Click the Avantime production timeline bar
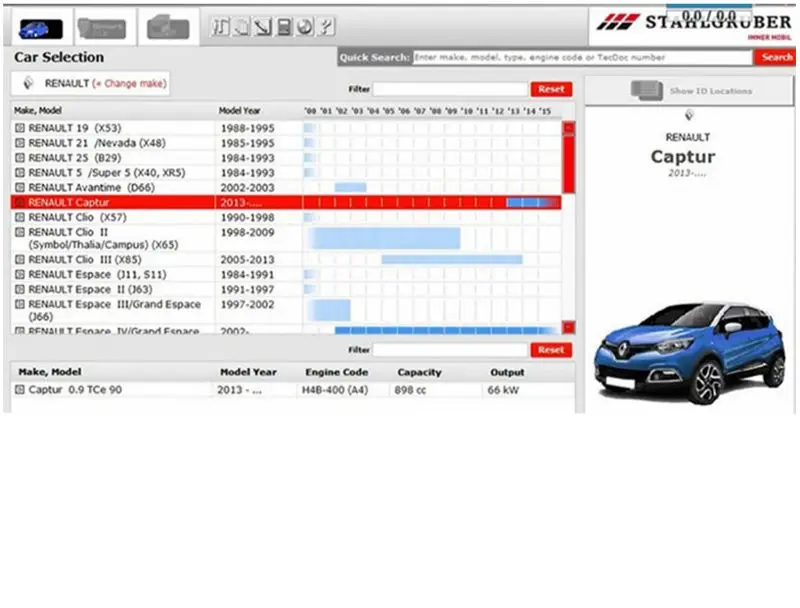800x608 pixels. pyautogui.click(x=351, y=188)
